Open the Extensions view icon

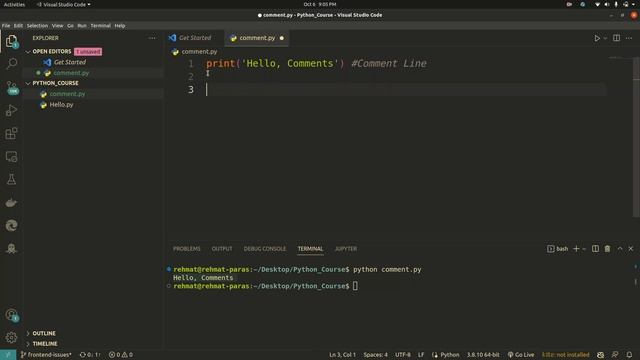[x=11, y=133]
